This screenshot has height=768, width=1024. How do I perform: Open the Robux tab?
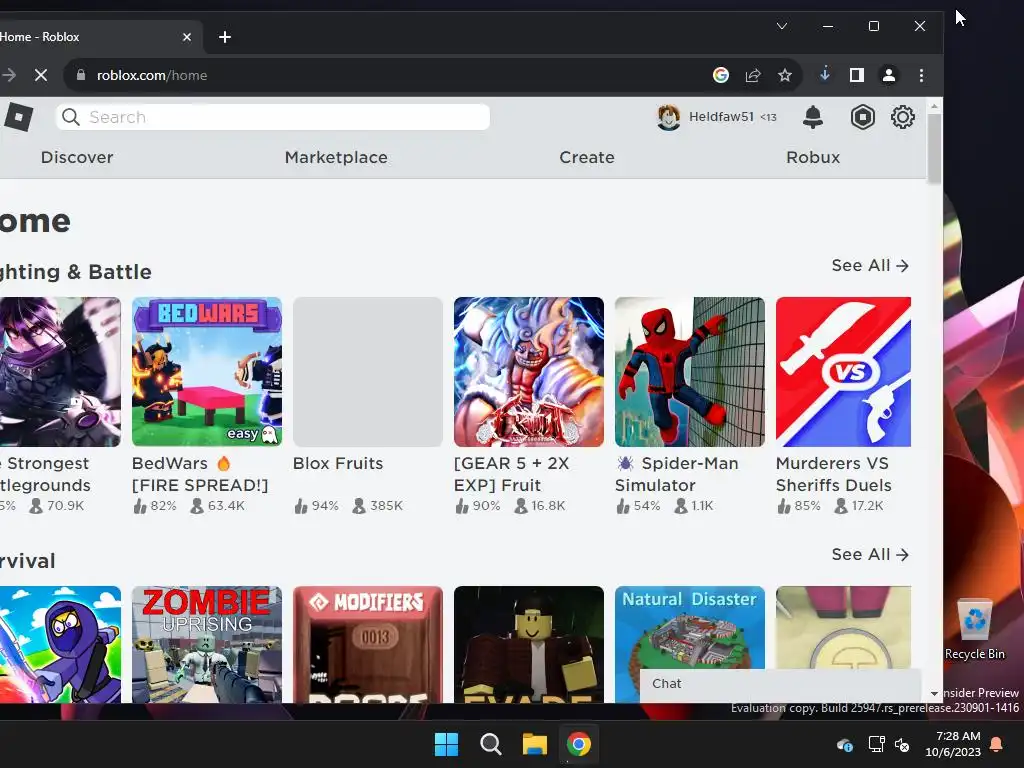click(813, 157)
